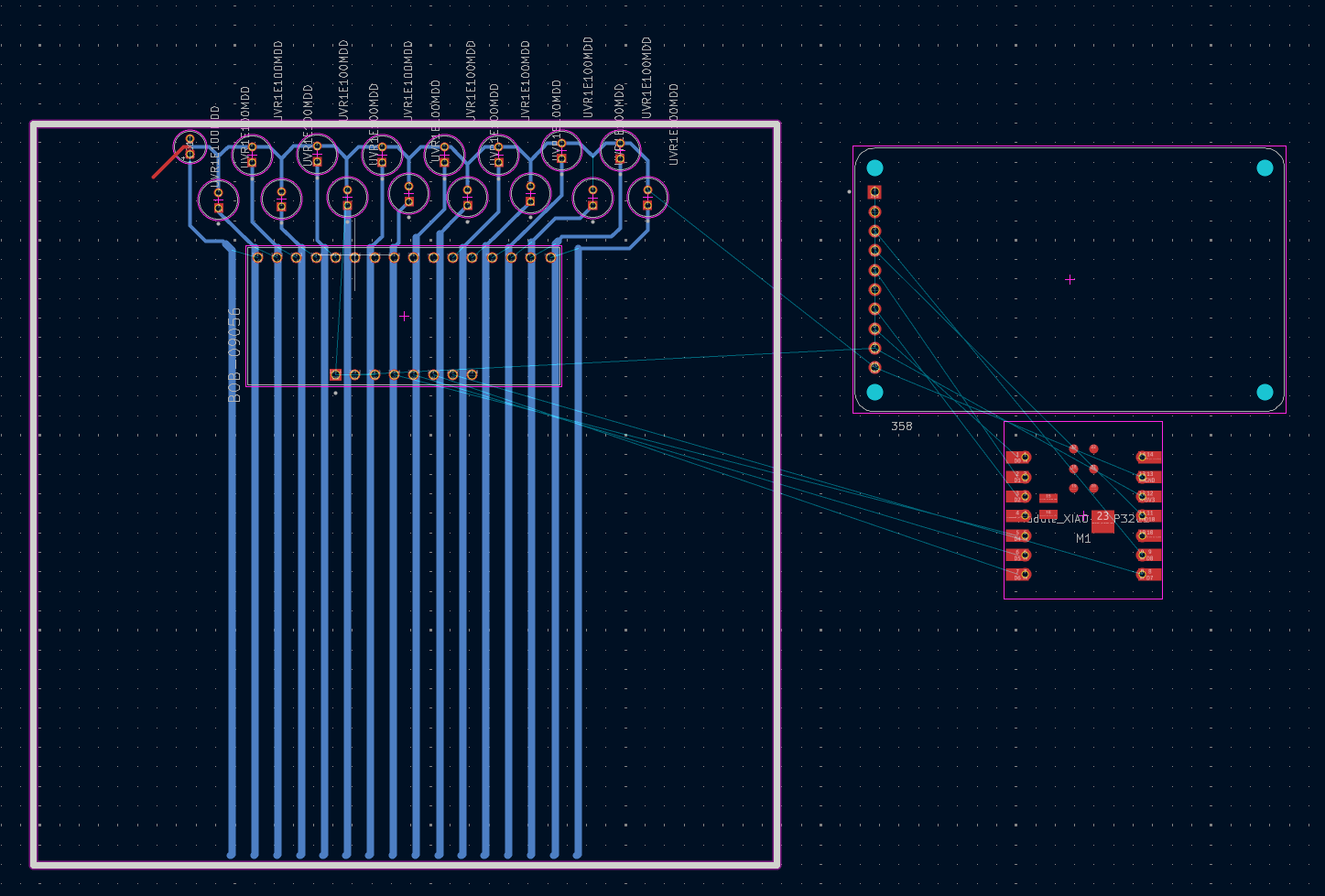
Task: Click the last pad in BOB-09056 lower row
Action: (x=472, y=374)
